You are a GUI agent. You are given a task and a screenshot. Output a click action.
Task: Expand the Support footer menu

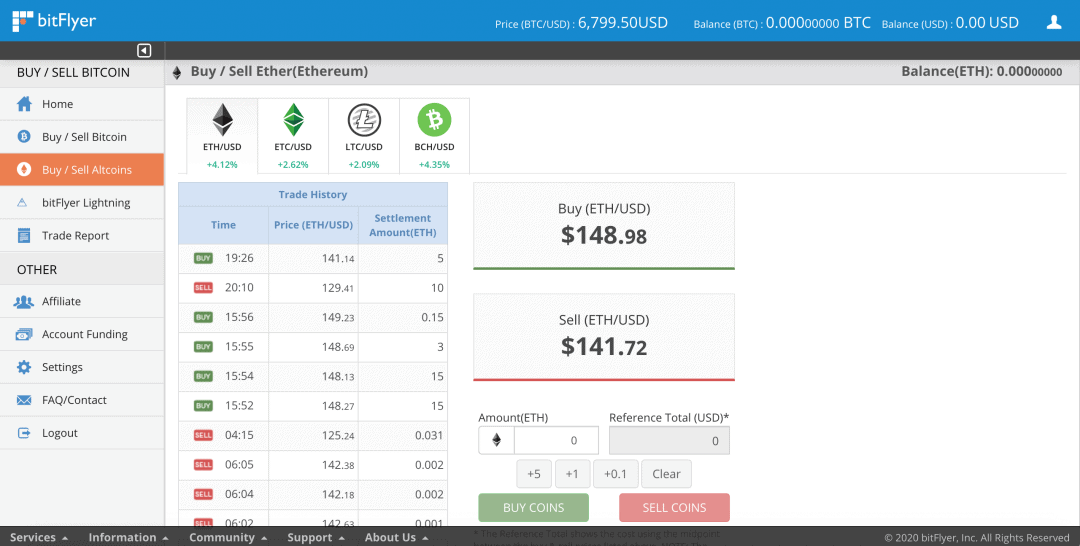[x=316, y=537]
